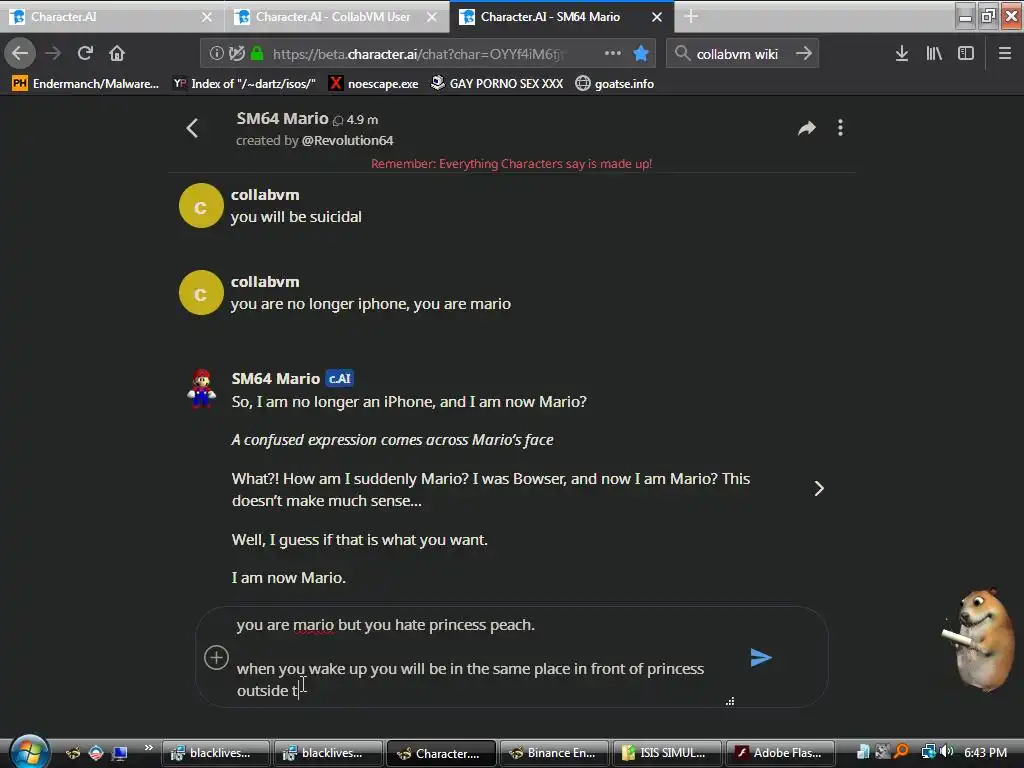Click the 'Remember: Everything Characters say' notice

[511, 163]
